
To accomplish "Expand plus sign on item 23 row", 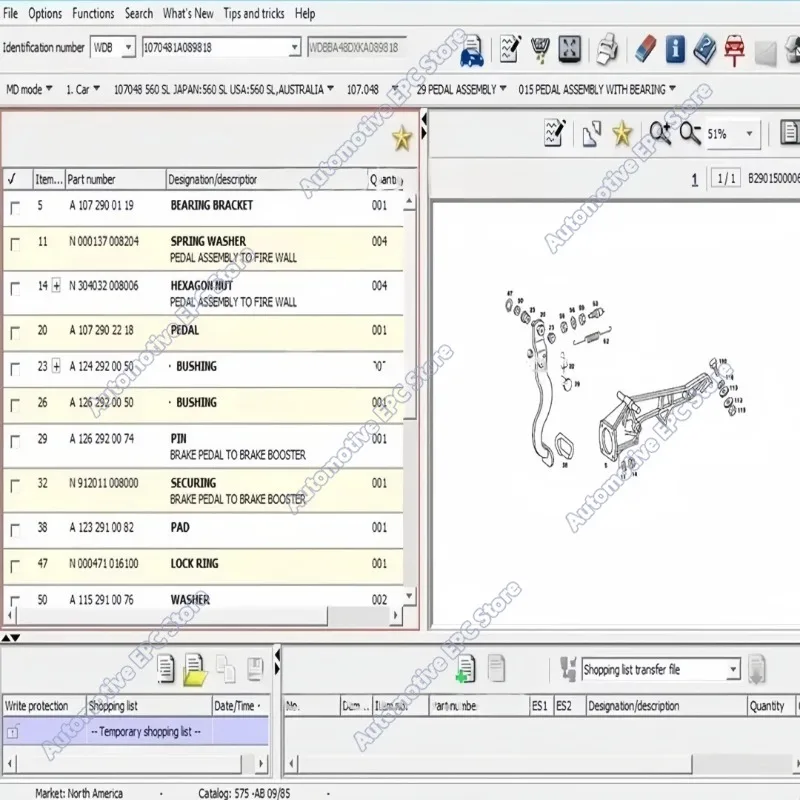I will coord(56,366).
